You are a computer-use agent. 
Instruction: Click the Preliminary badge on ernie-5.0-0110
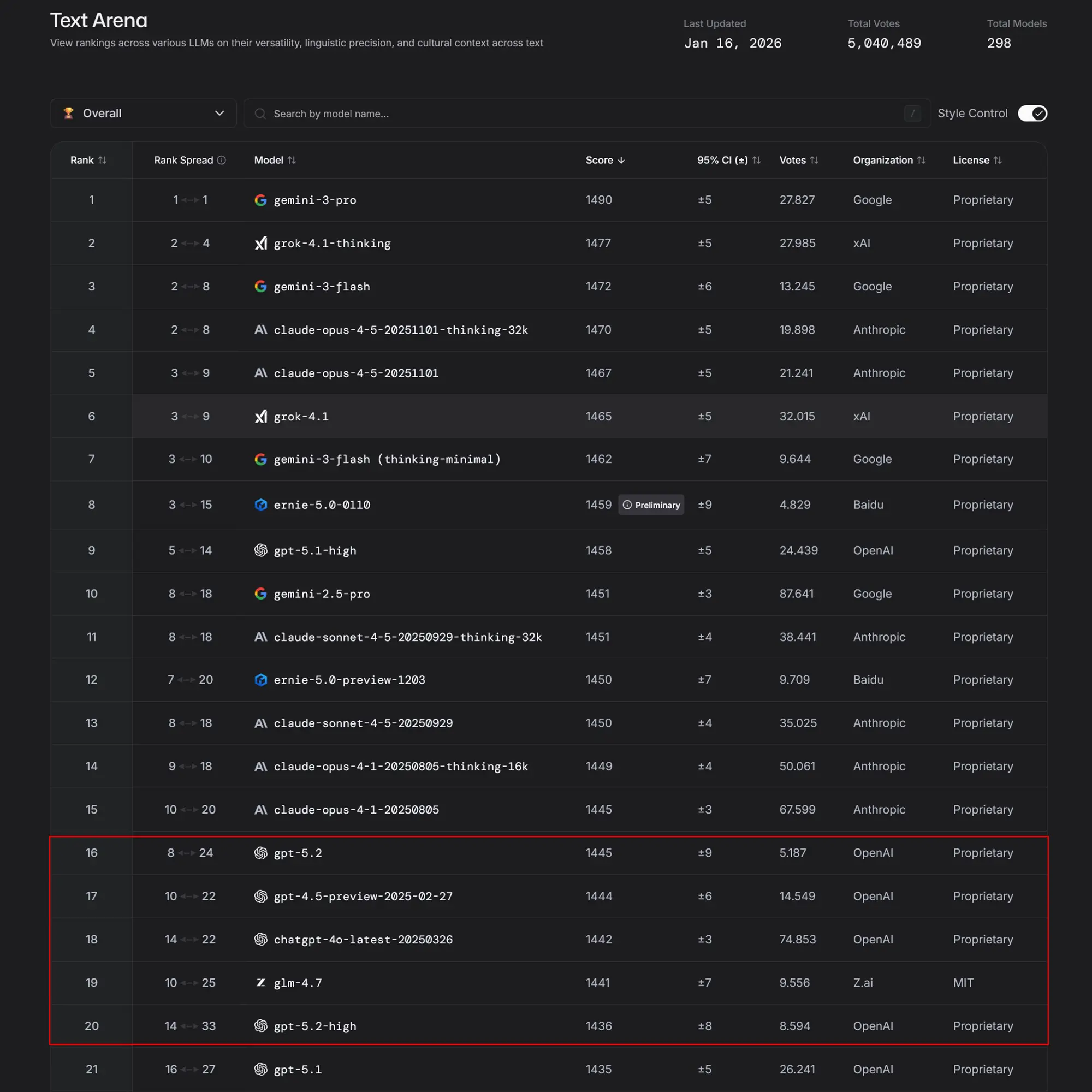[651, 505]
